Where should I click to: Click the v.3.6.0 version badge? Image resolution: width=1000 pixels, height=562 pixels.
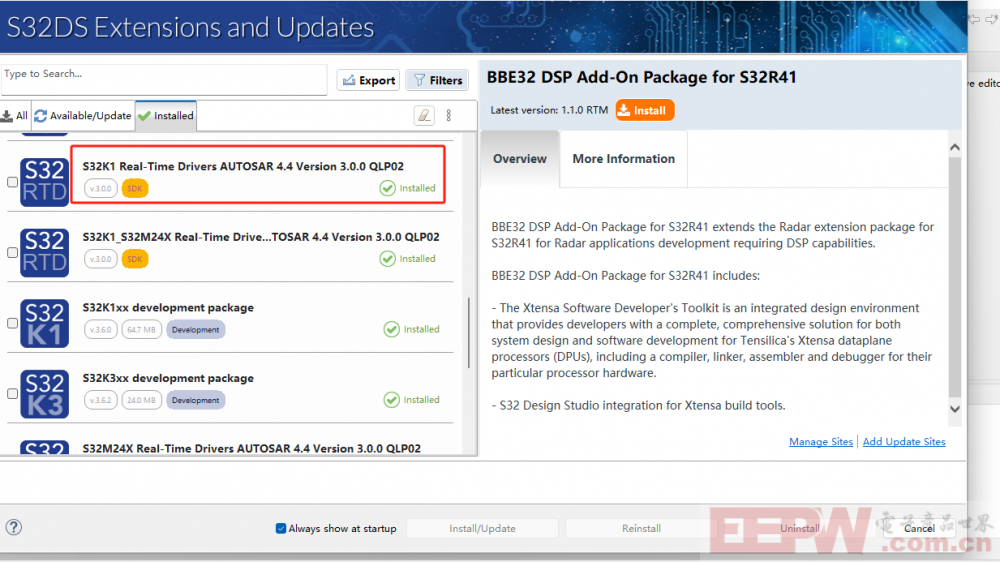(100, 330)
